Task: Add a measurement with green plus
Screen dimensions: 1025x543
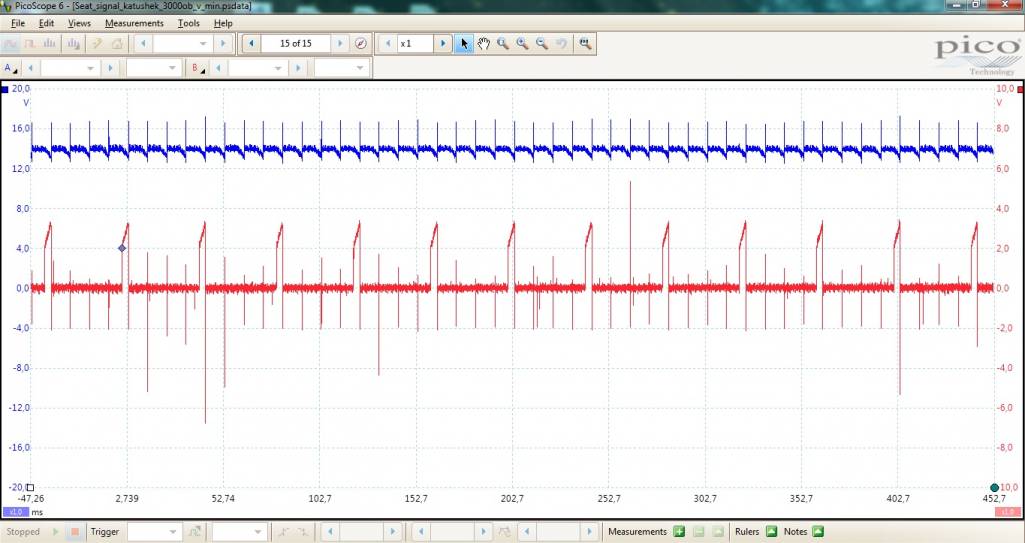Action: tap(679, 532)
